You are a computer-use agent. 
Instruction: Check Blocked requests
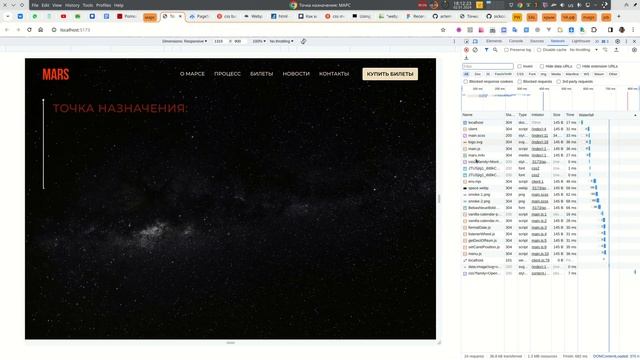[519, 82]
